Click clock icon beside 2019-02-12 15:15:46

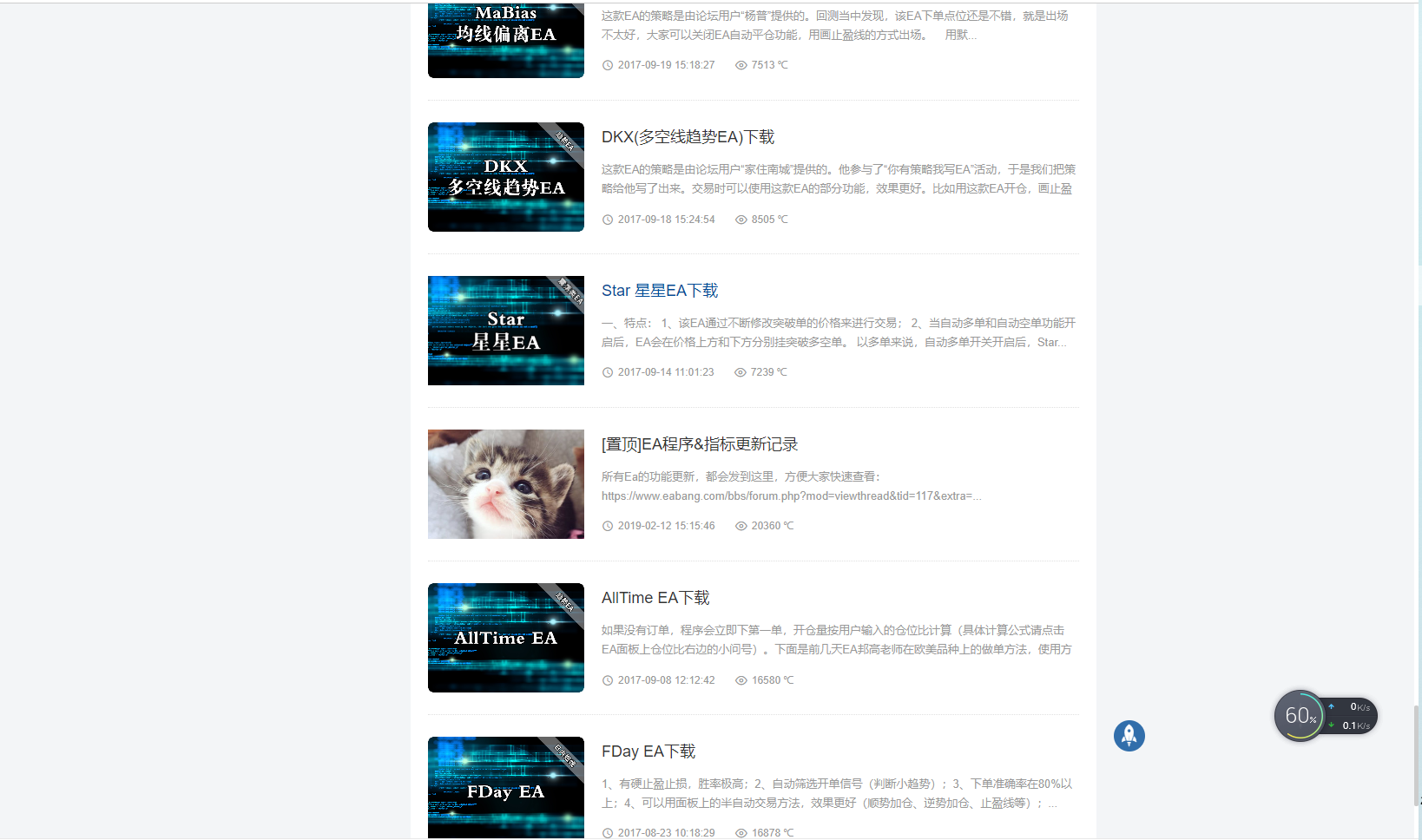(608, 526)
